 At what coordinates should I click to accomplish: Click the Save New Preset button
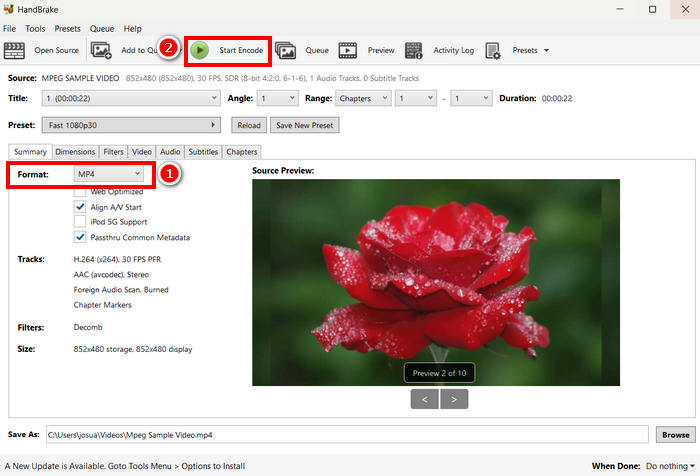(x=305, y=125)
